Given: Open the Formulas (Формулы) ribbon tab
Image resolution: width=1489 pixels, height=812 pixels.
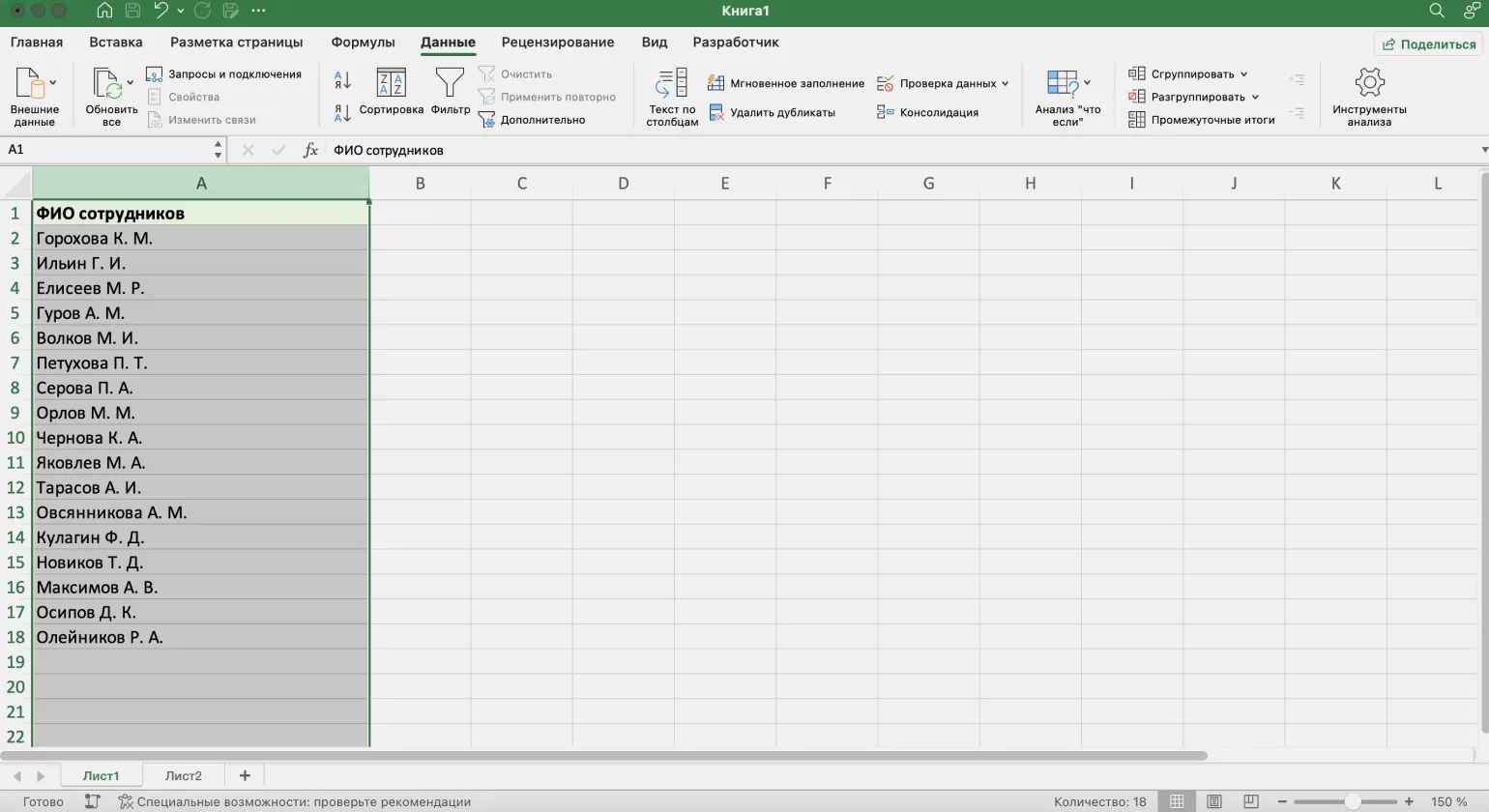Looking at the screenshot, I should coord(363,43).
